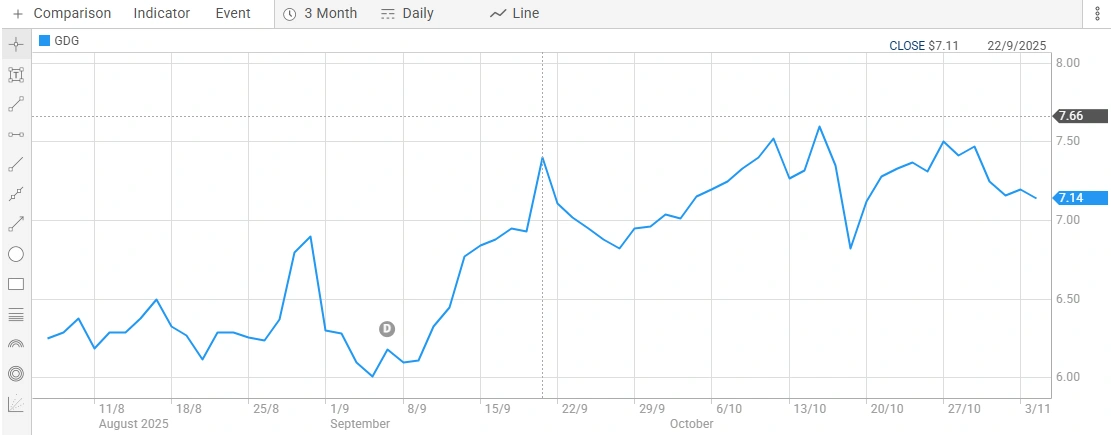The width and height of the screenshot is (1111, 435).
Task: Choose the horizontal line drawing tool
Action: (16, 134)
